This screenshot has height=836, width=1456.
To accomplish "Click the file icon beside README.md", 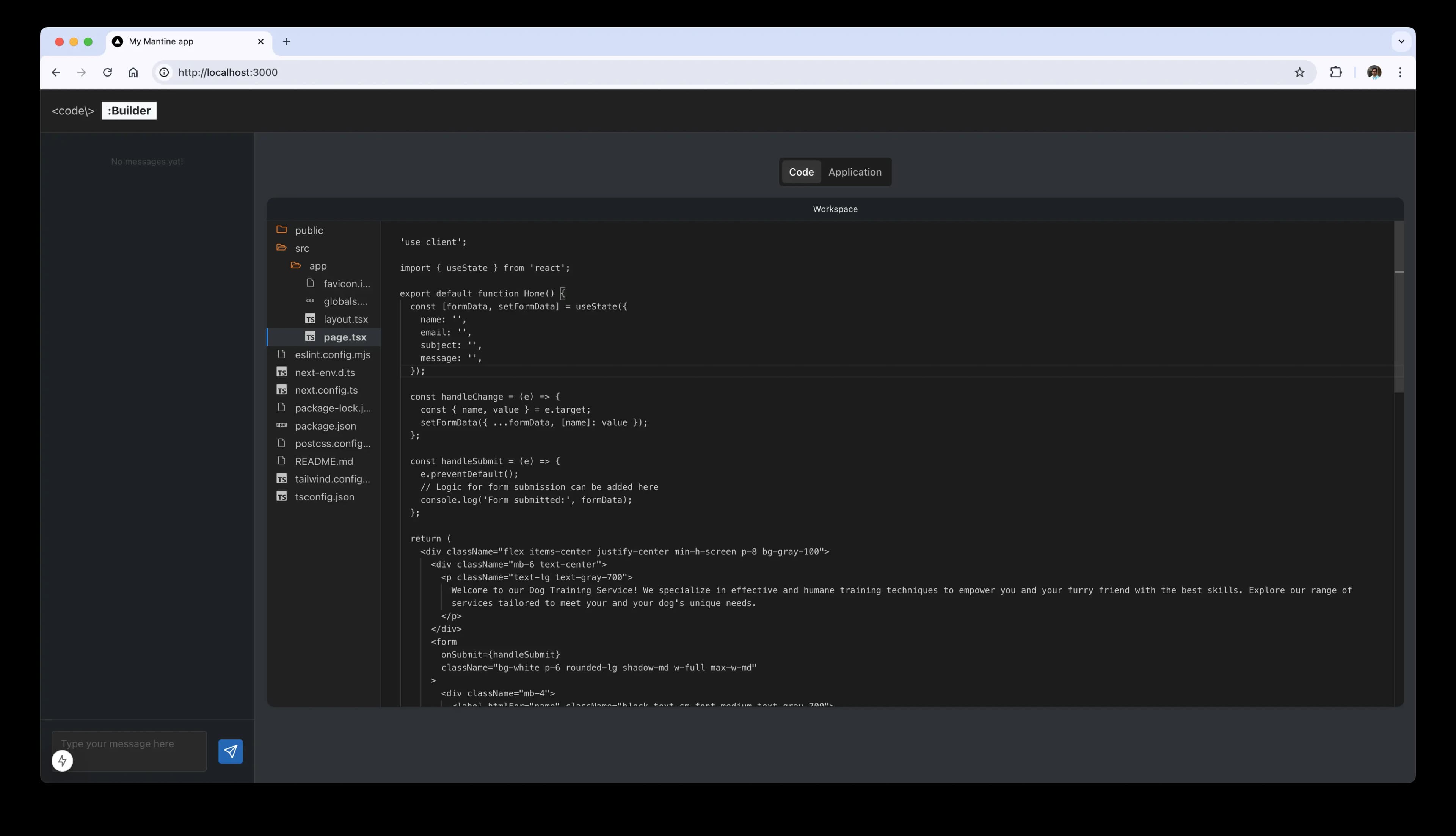I will click(281, 461).
